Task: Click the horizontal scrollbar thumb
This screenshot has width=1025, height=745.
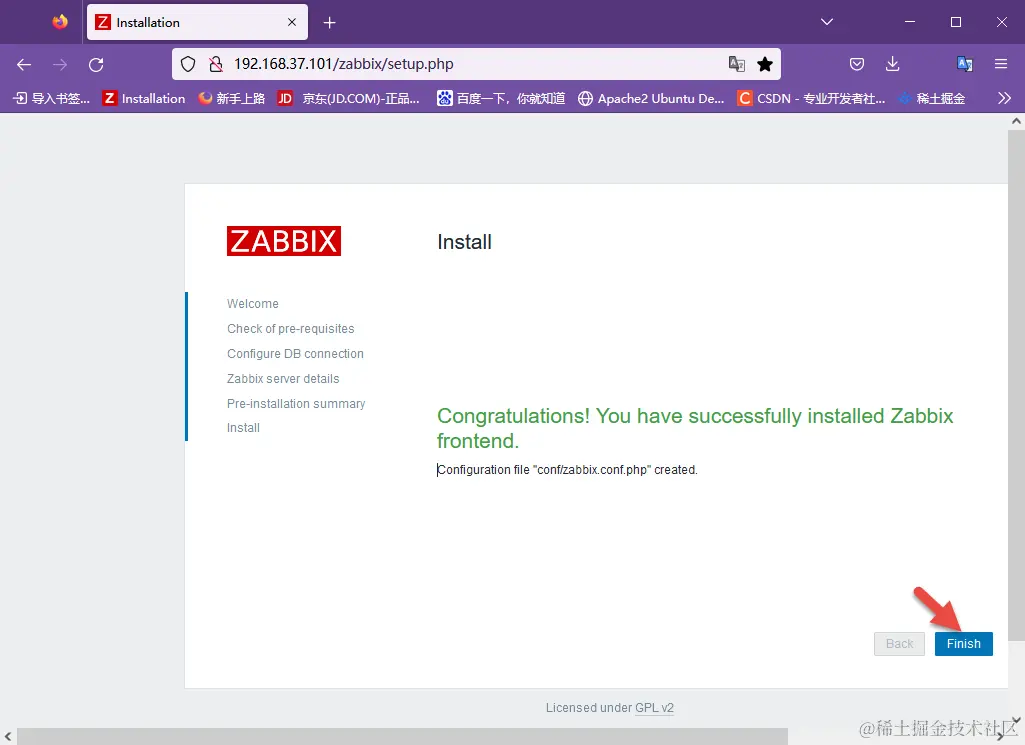Action: [x=402, y=737]
